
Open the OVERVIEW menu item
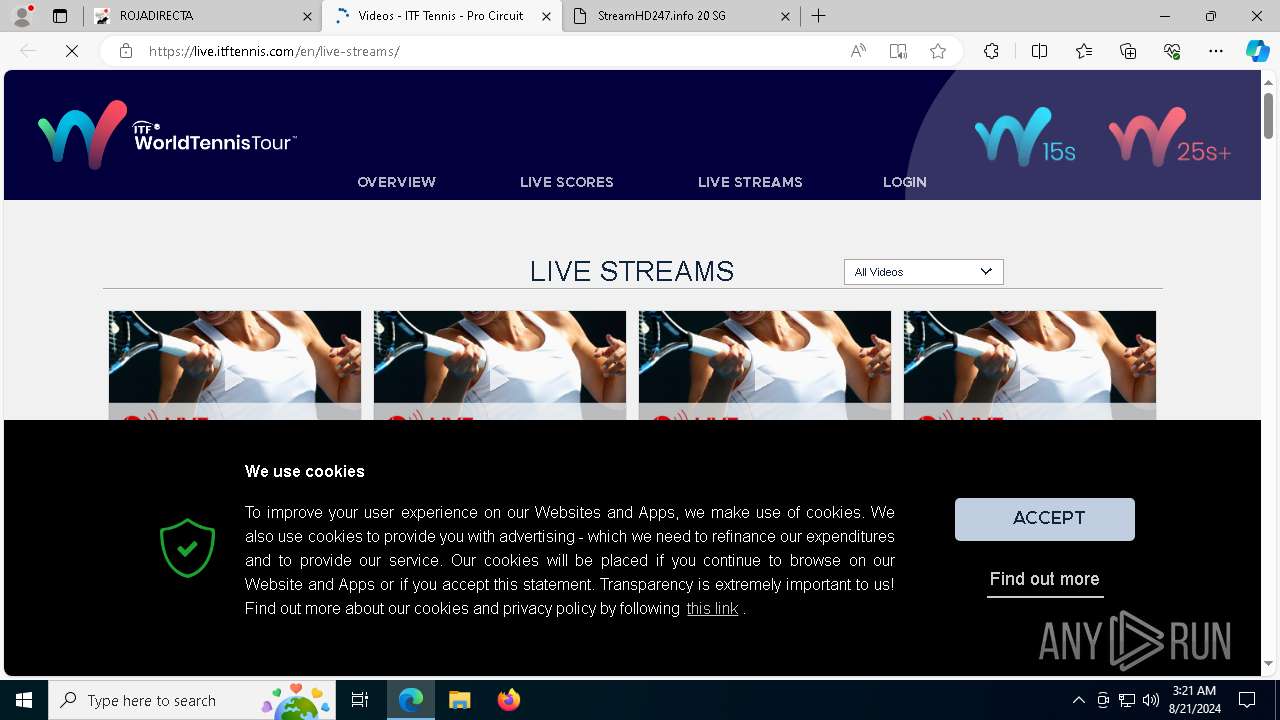(397, 182)
